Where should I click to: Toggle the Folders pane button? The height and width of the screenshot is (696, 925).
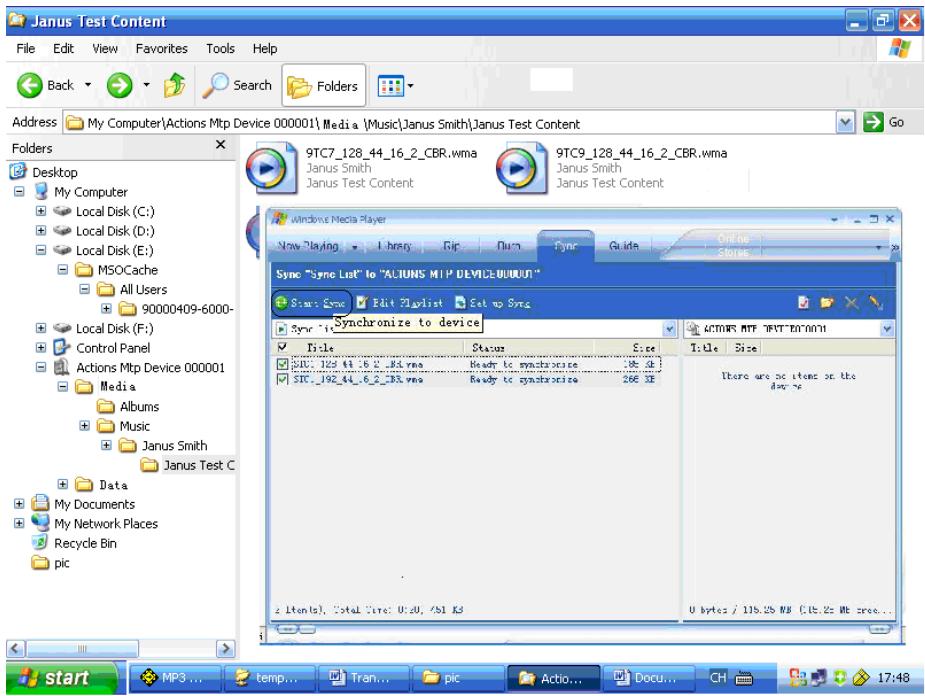pos(323,86)
